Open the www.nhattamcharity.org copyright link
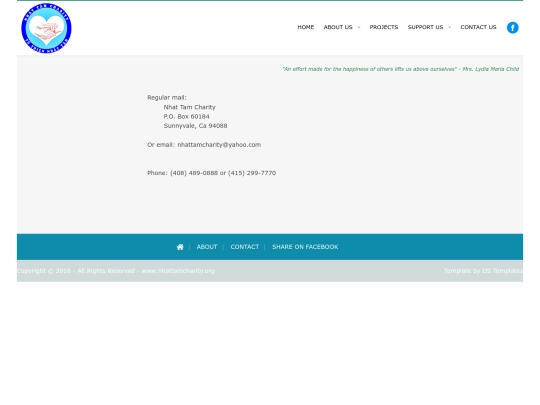 tap(178, 271)
